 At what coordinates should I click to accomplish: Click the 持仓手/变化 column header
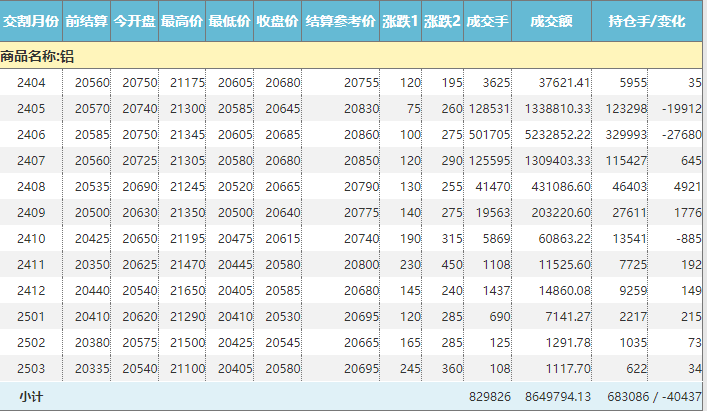647,21
